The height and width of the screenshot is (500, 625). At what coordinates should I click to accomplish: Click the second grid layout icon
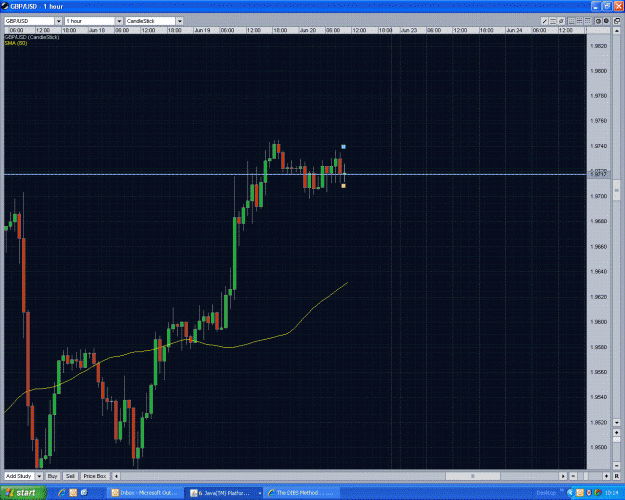580,21
